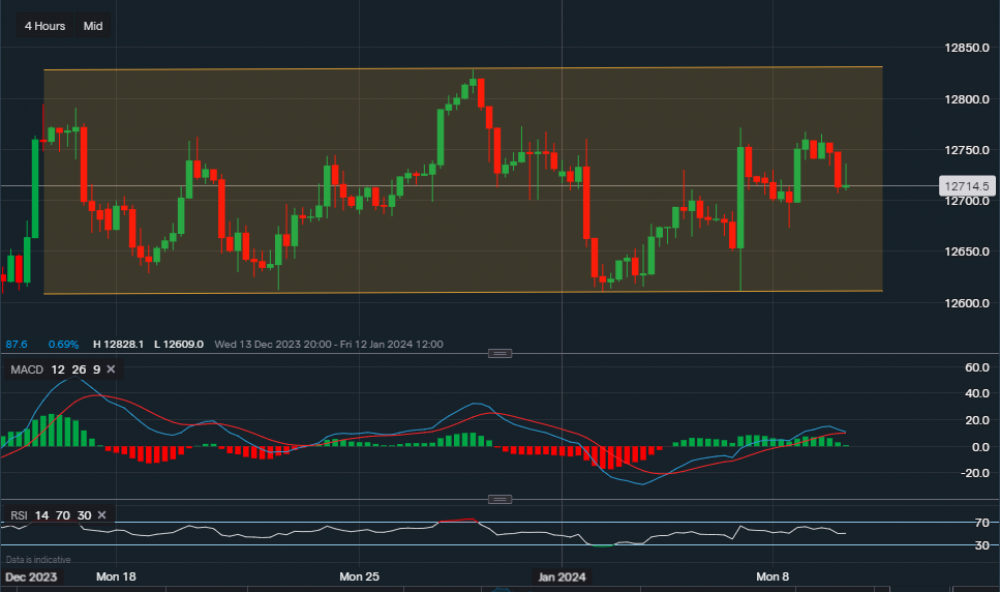Select the Mon 25 time axis marker

point(360,577)
